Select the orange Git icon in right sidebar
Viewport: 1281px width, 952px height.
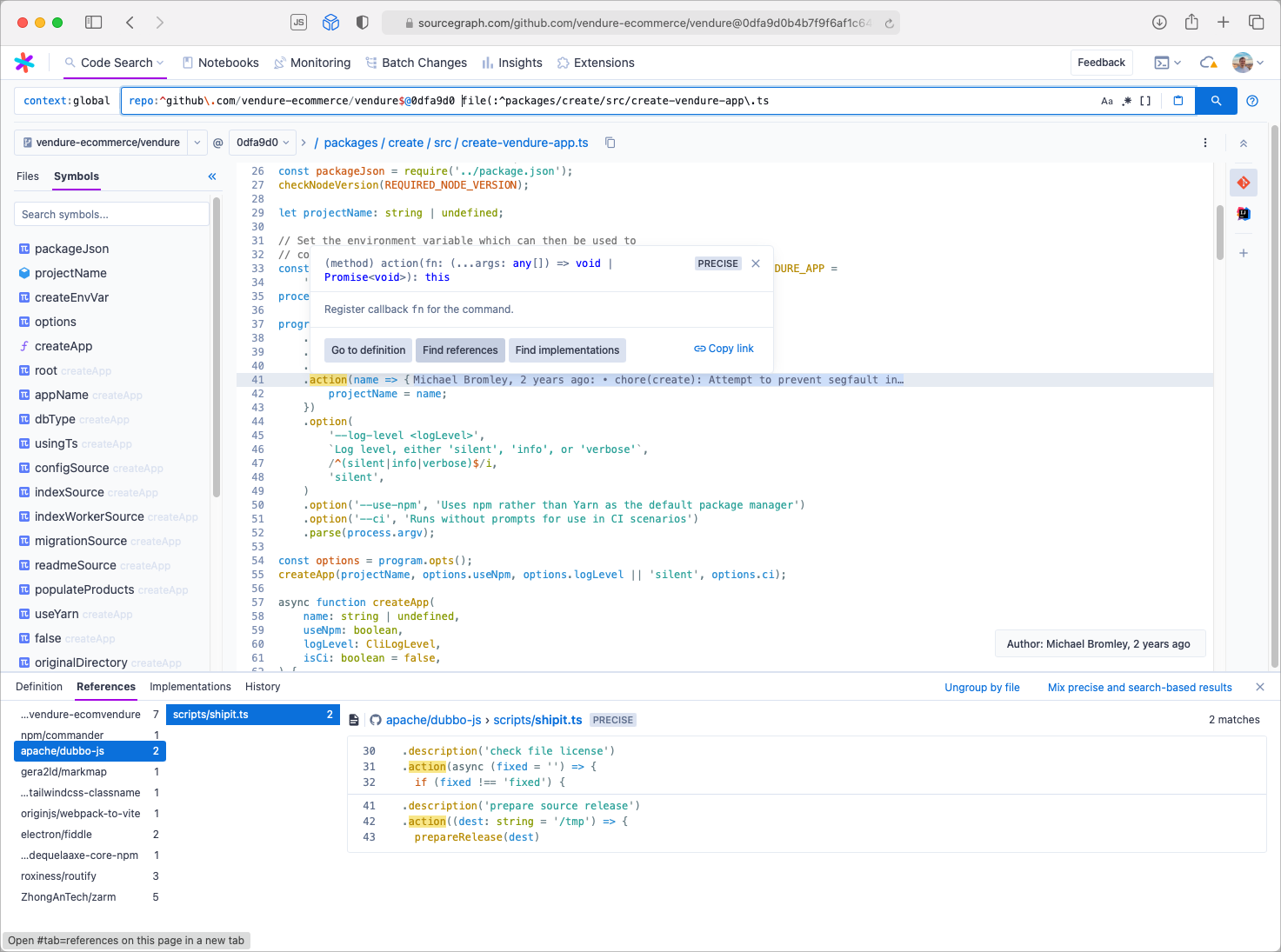[x=1244, y=183]
